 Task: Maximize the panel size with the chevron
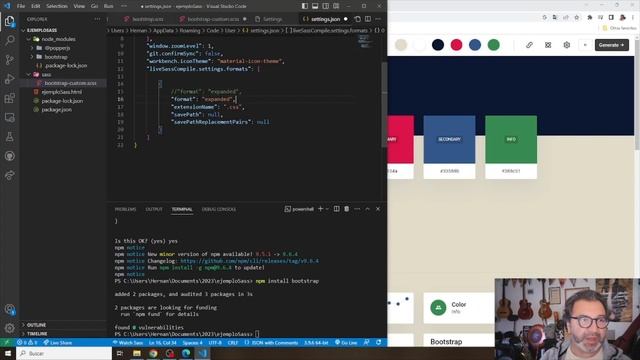(367, 209)
